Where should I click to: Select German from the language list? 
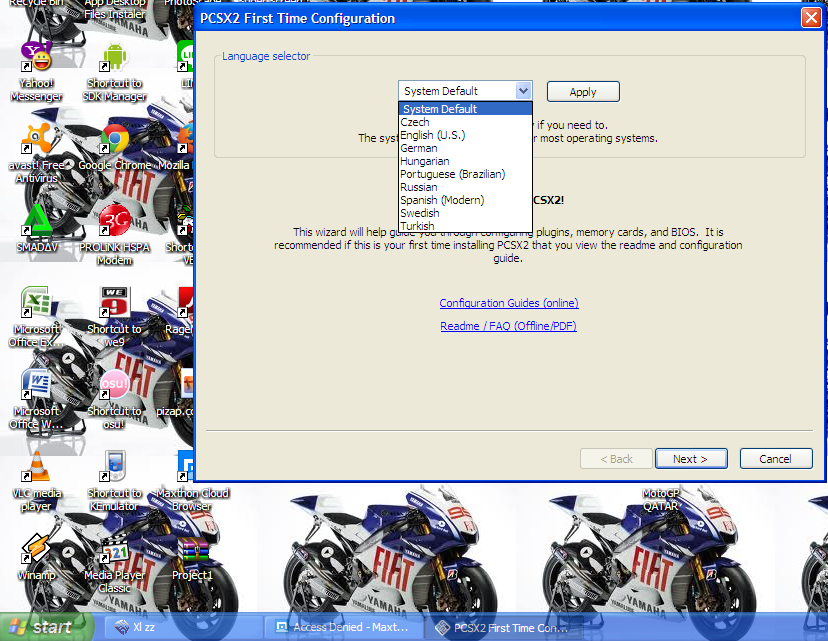pos(465,148)
